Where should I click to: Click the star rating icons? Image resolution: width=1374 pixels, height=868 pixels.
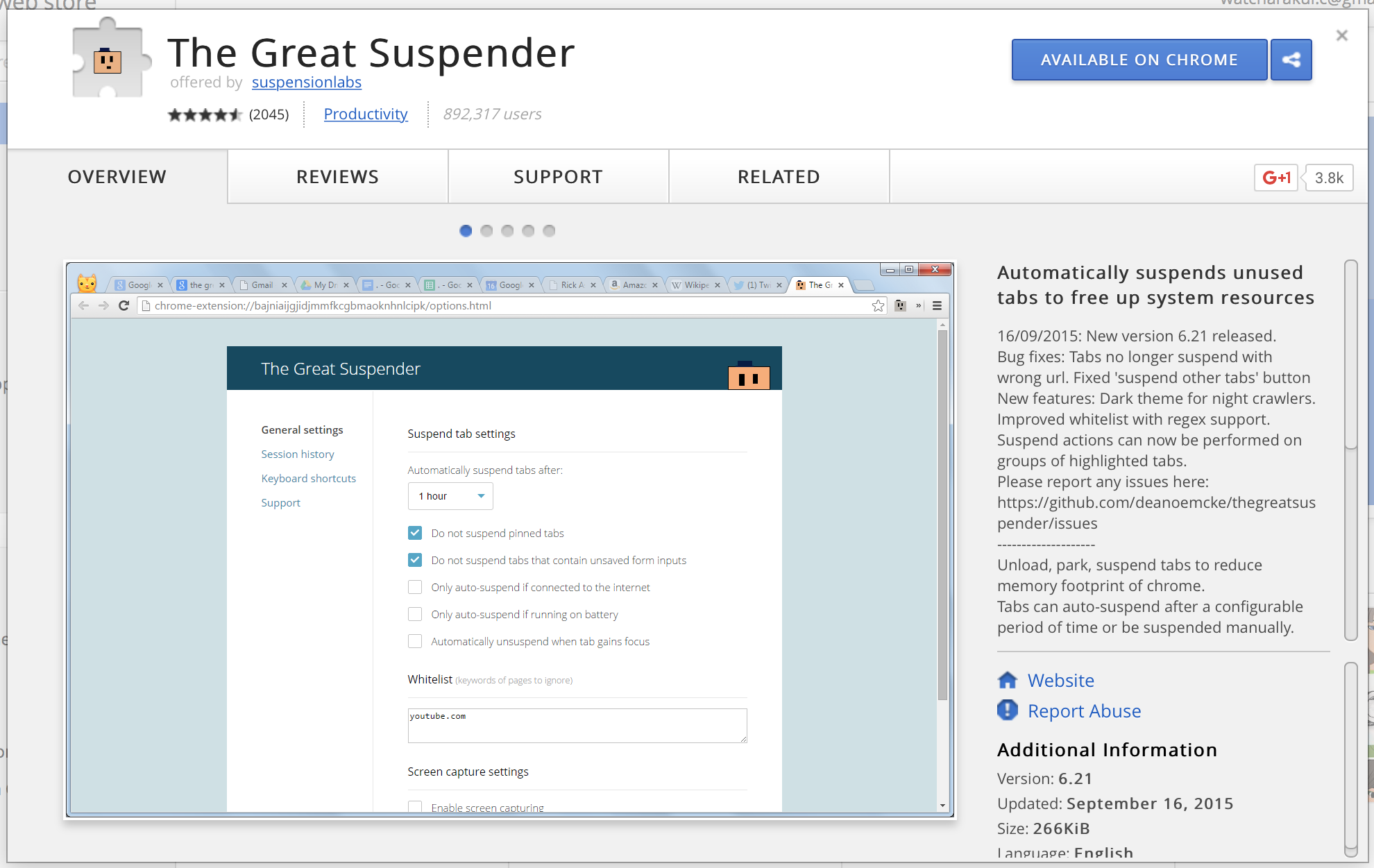[205, 114]
